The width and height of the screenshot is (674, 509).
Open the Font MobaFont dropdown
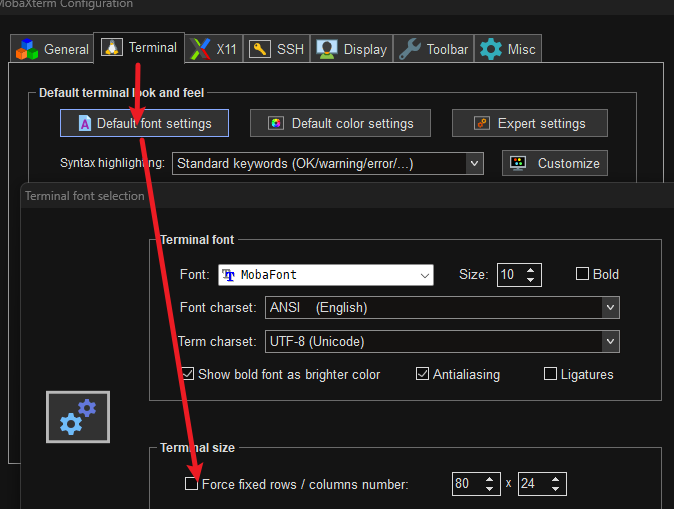coord(326,275)
